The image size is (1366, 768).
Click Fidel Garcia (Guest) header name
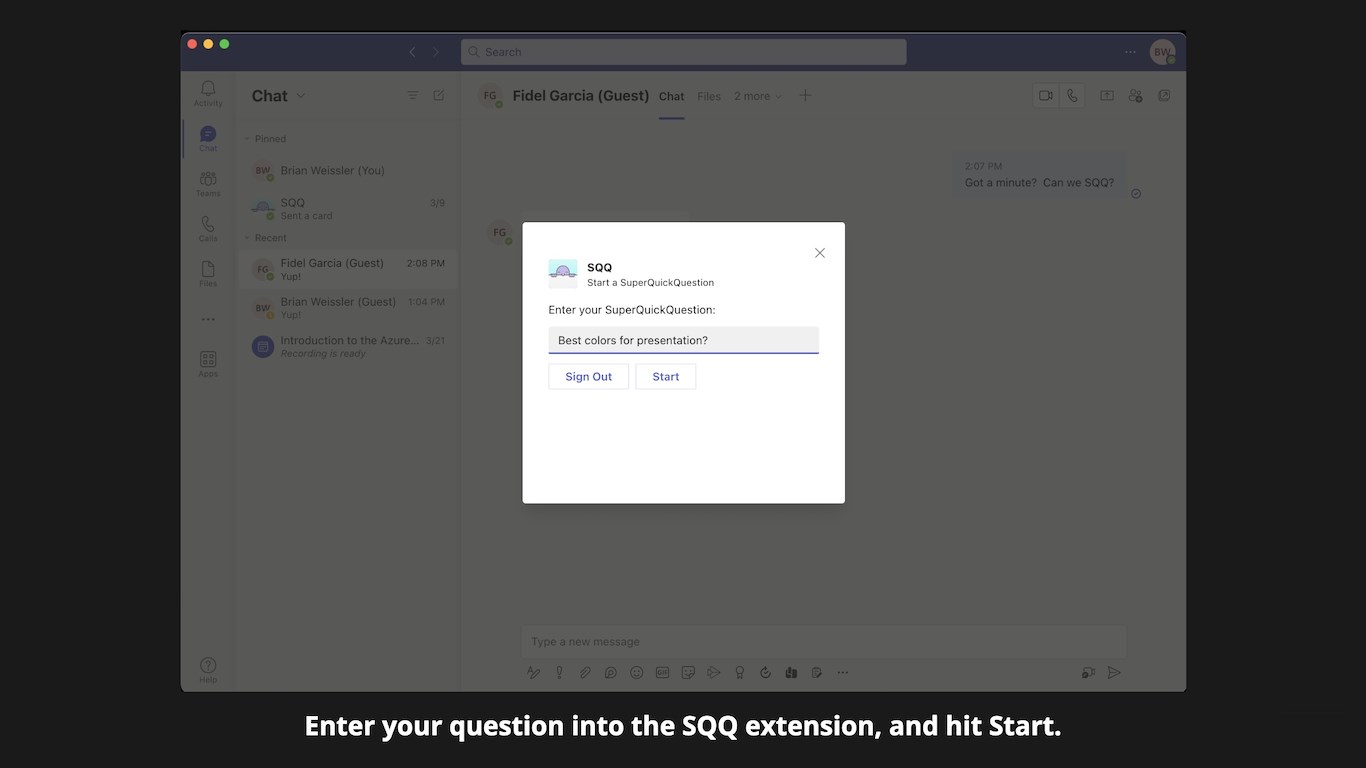(x=581, y=96)
